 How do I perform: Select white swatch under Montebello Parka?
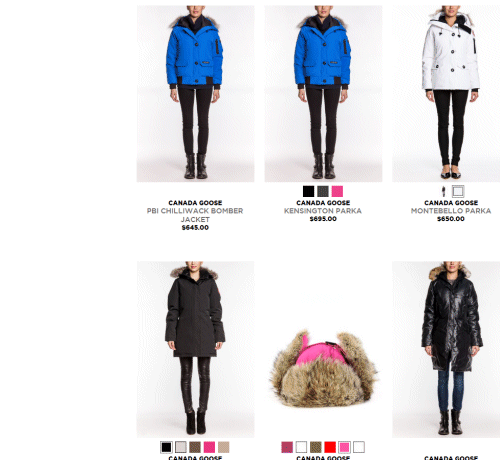click(x=458, y=191)
